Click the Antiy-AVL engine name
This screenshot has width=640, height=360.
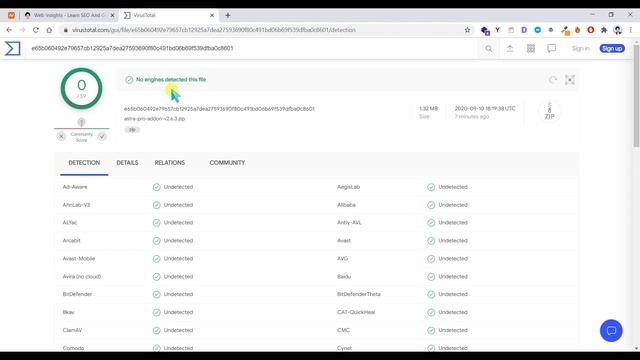[349, 223]
